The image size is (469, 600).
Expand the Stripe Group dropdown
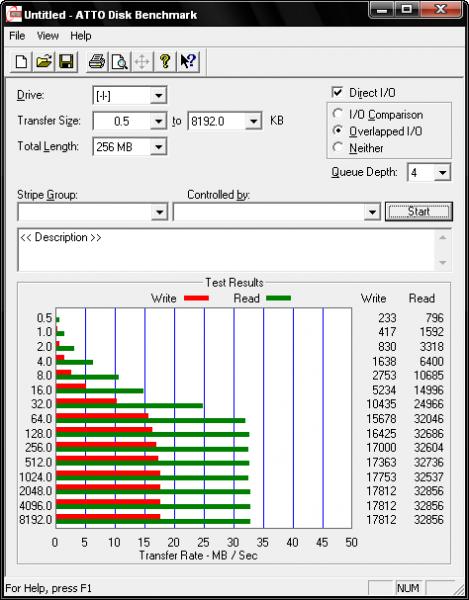(x=159, y=212)
